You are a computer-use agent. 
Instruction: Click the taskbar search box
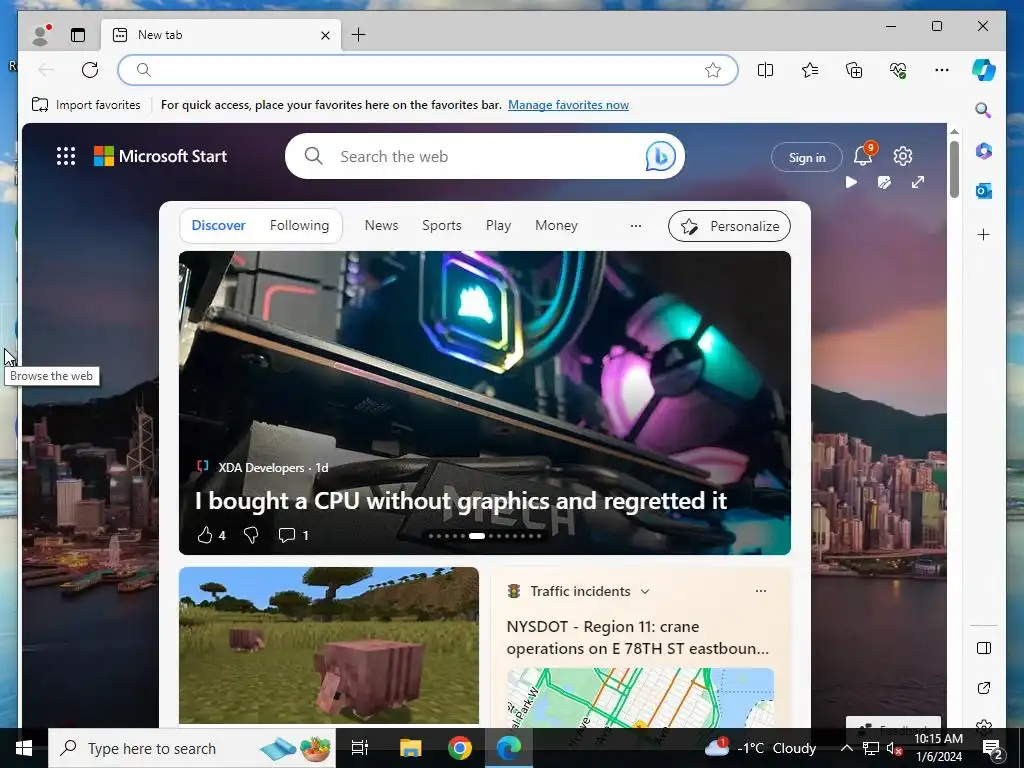[x=191, y=748]
